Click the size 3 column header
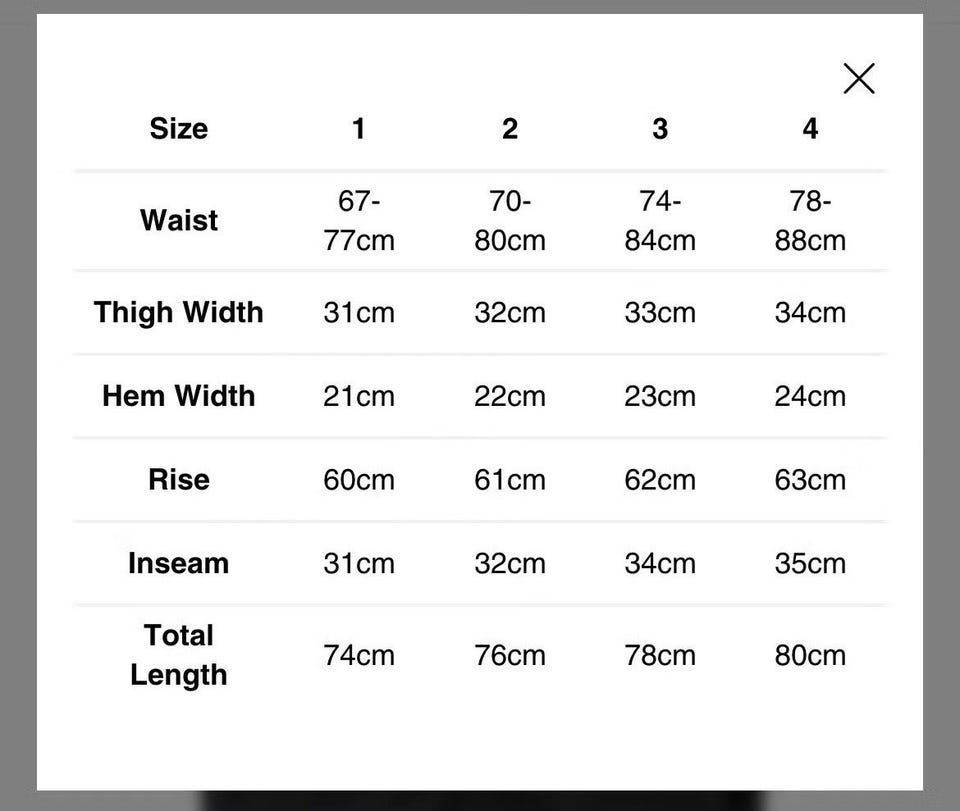 tap(660, 129)
